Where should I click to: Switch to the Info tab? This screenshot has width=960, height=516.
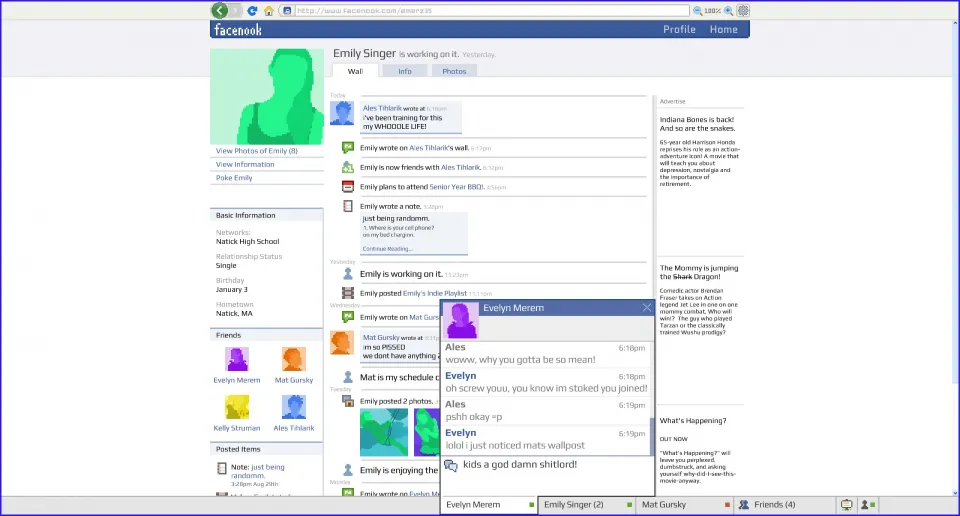click(405, 71)
